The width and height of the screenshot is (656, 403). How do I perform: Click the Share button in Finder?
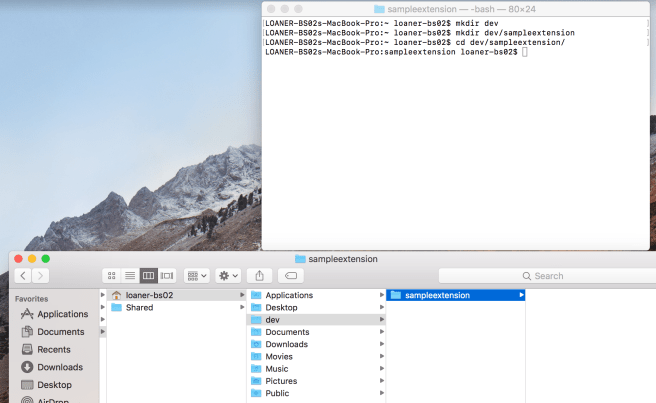click(x=260, y=275)
